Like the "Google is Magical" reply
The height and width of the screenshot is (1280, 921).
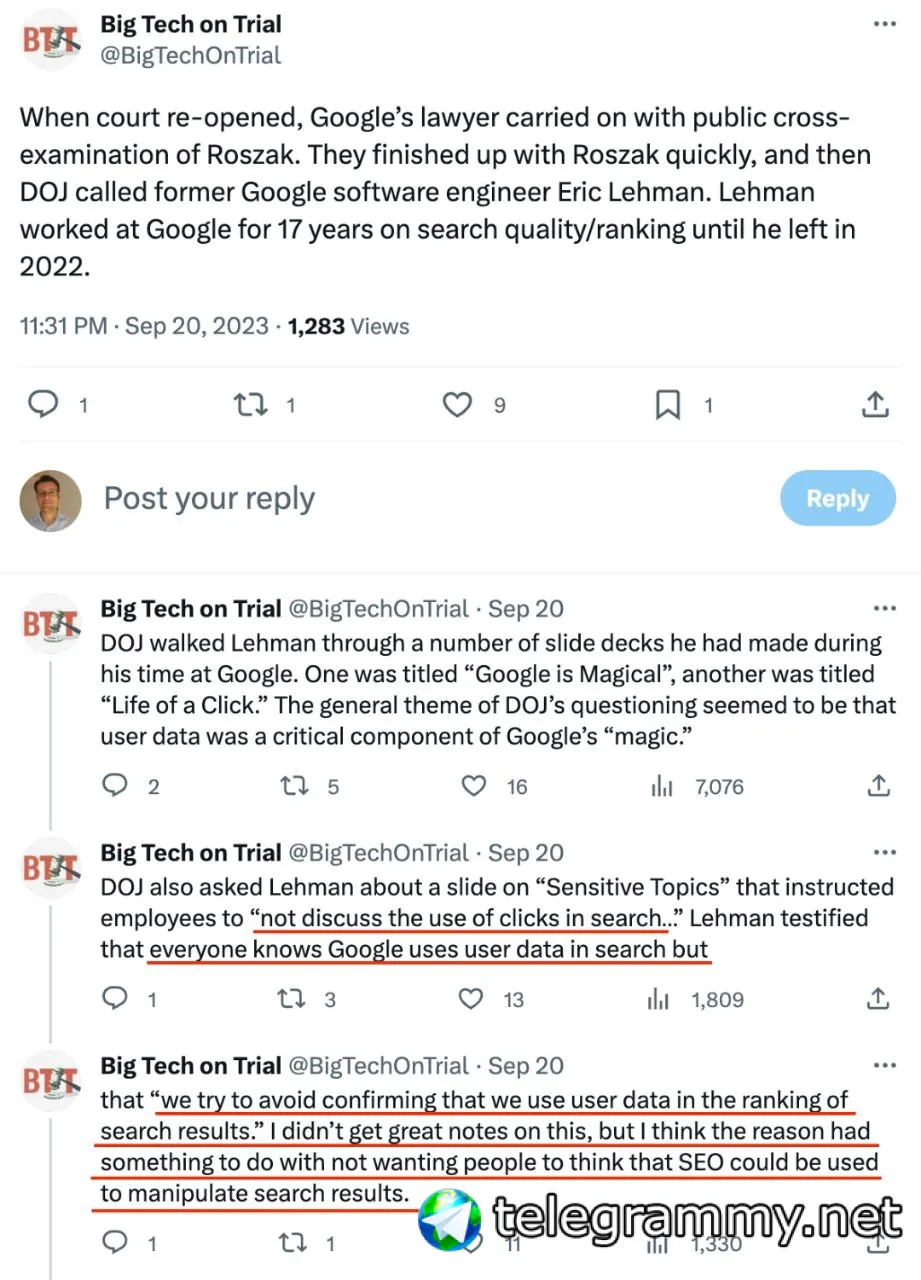point(473,787)
